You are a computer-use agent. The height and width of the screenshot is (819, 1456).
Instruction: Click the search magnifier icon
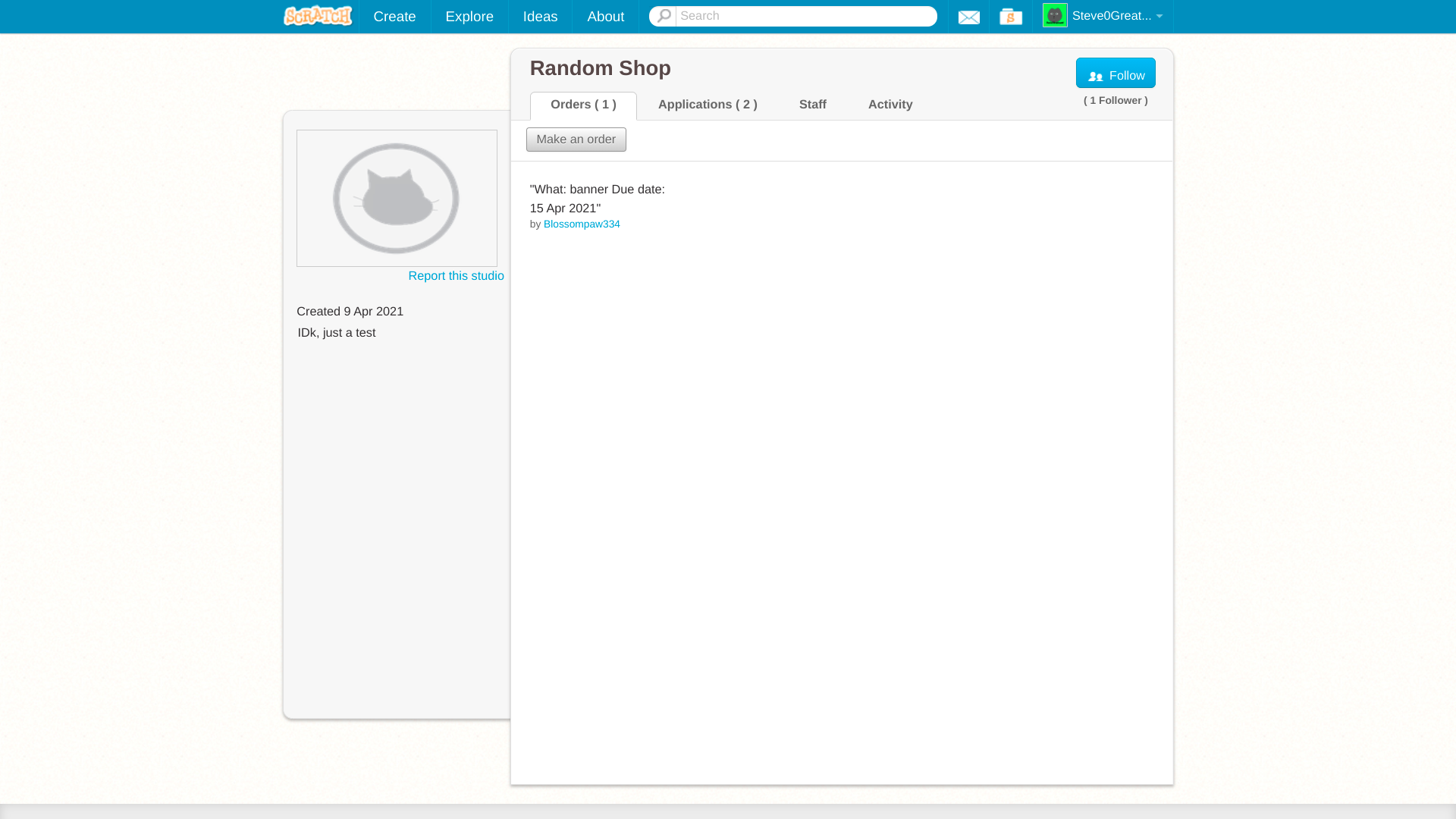coord(664,16)
